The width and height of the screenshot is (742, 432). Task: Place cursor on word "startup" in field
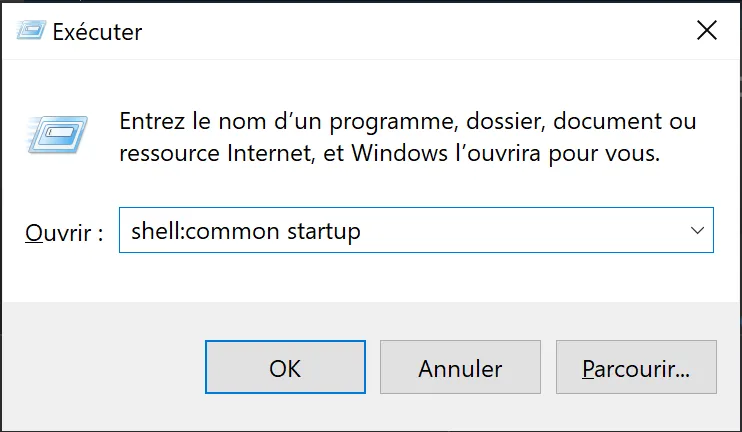[x=324, y=232]
